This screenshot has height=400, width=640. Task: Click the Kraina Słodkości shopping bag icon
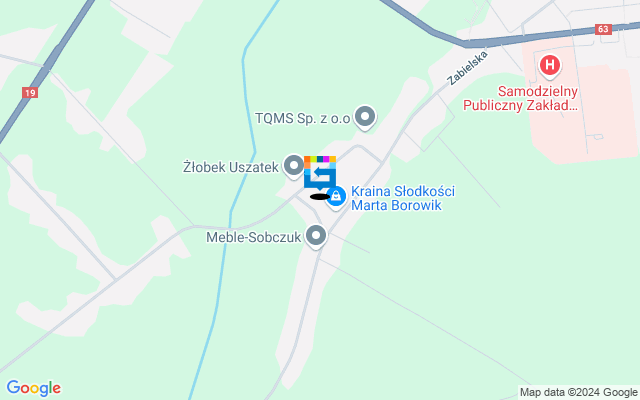click(336, 197)
